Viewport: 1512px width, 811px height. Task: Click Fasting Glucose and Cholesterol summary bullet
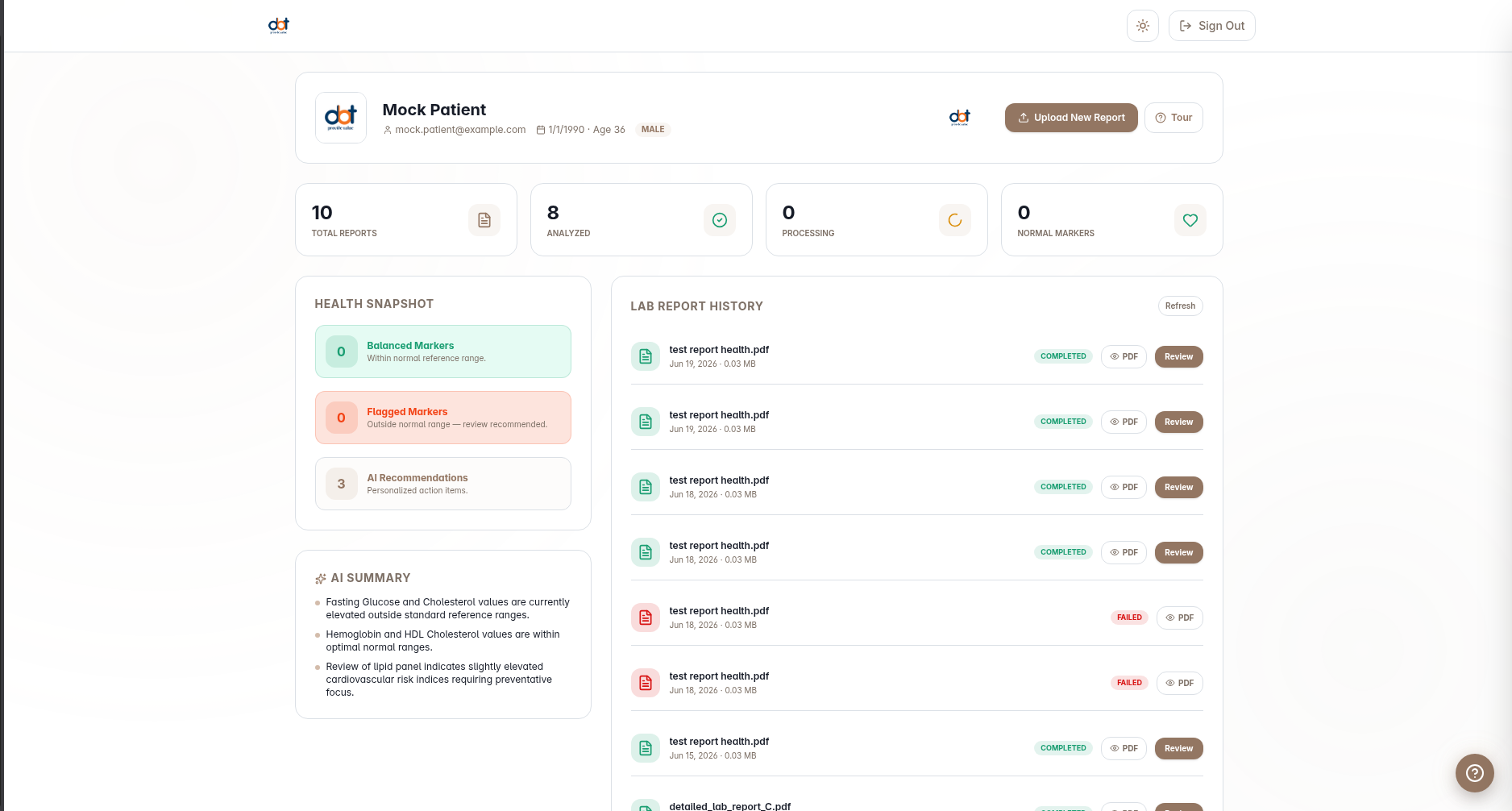point(447,609)
